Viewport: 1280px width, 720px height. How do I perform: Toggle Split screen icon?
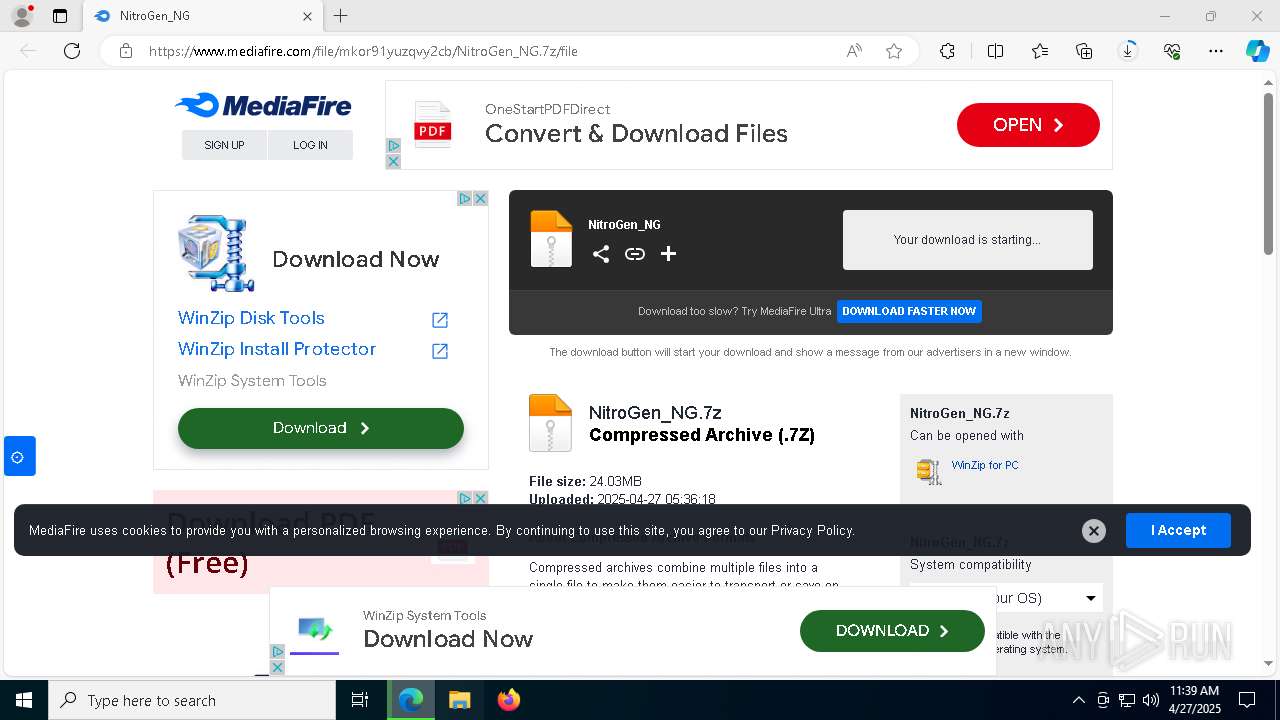[995, 51]
